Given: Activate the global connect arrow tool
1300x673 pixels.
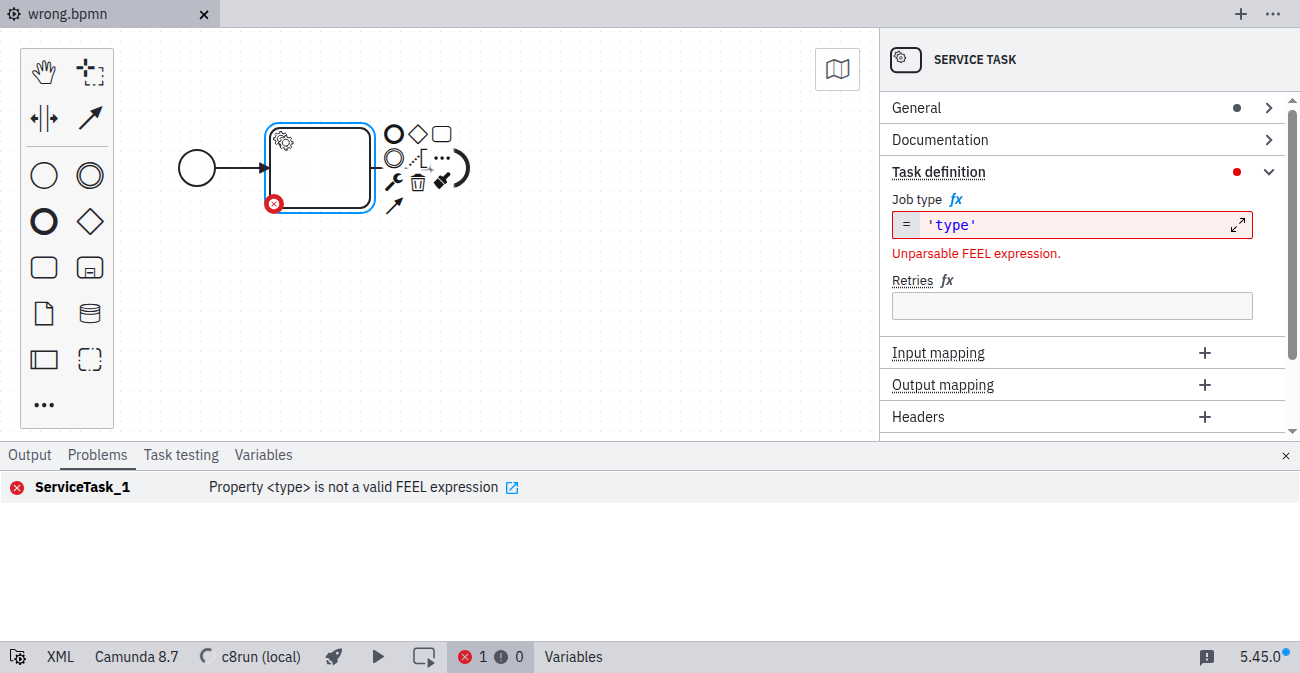Looking at the screenshot, I should [x=90, y=119].
